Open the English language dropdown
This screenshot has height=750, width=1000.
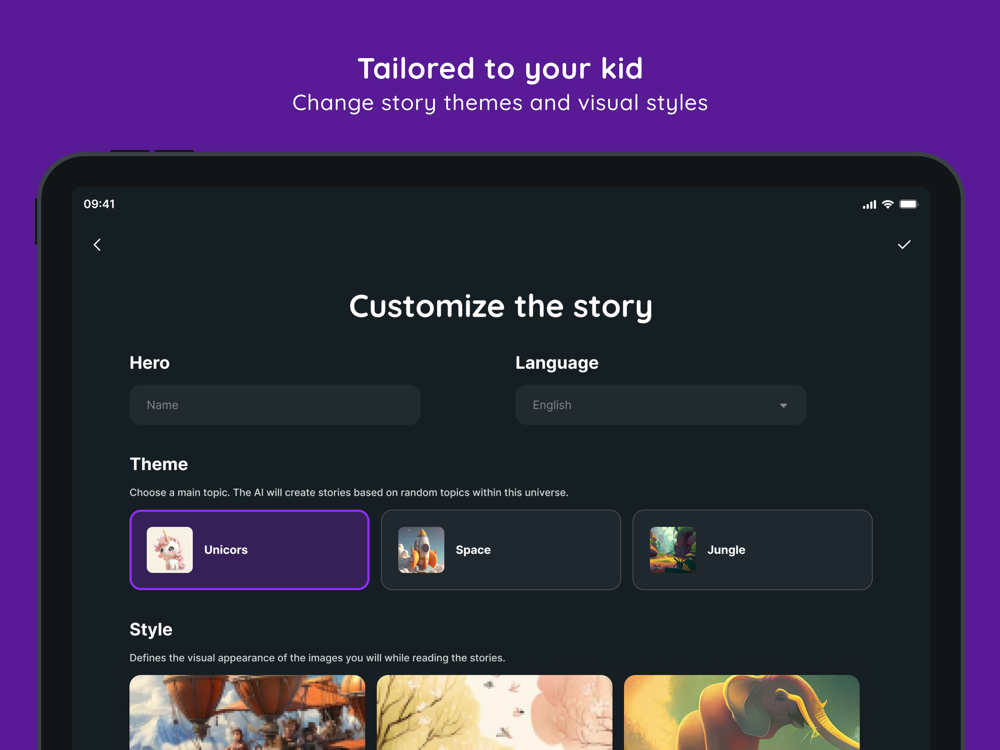click(x=661, y=405)
